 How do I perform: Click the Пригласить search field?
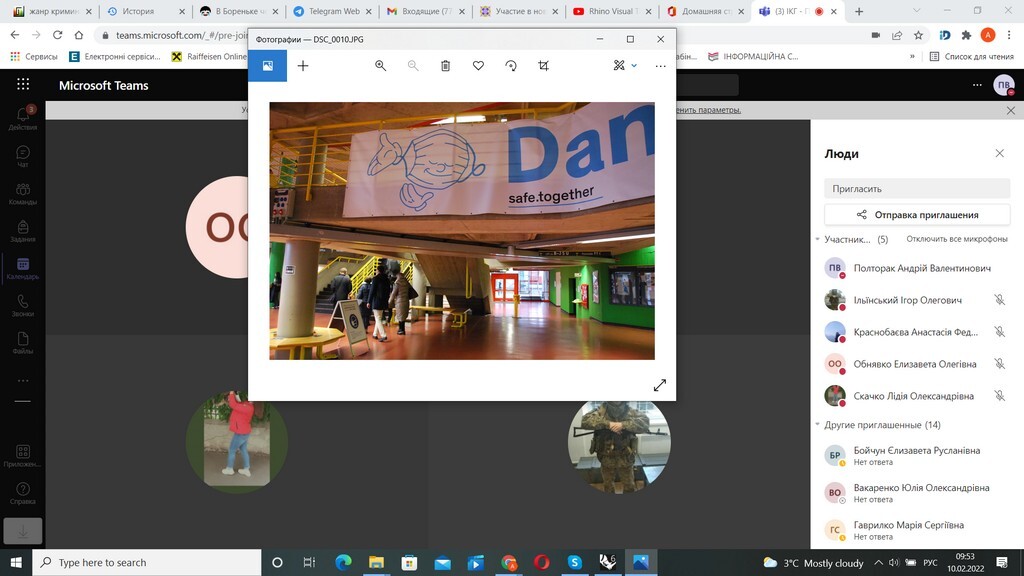[x=917, y=188]
